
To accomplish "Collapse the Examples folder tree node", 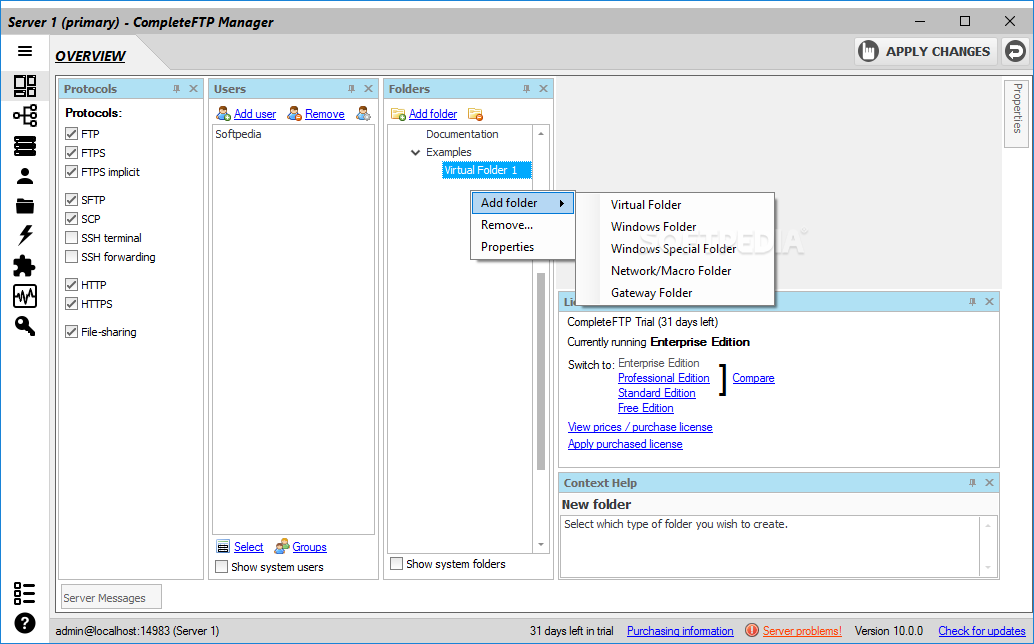I will coord(415,152).
